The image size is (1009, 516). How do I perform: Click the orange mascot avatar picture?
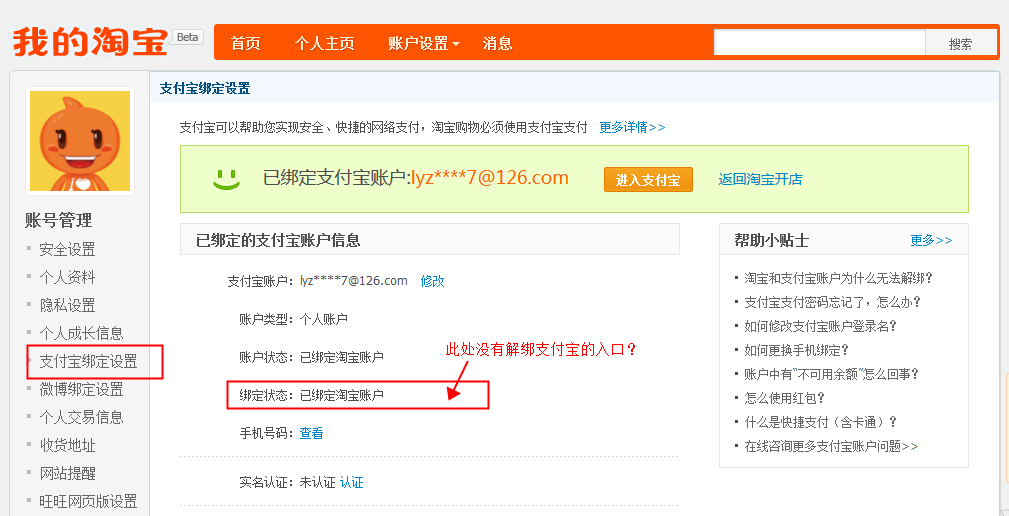[x=80, y=140]
